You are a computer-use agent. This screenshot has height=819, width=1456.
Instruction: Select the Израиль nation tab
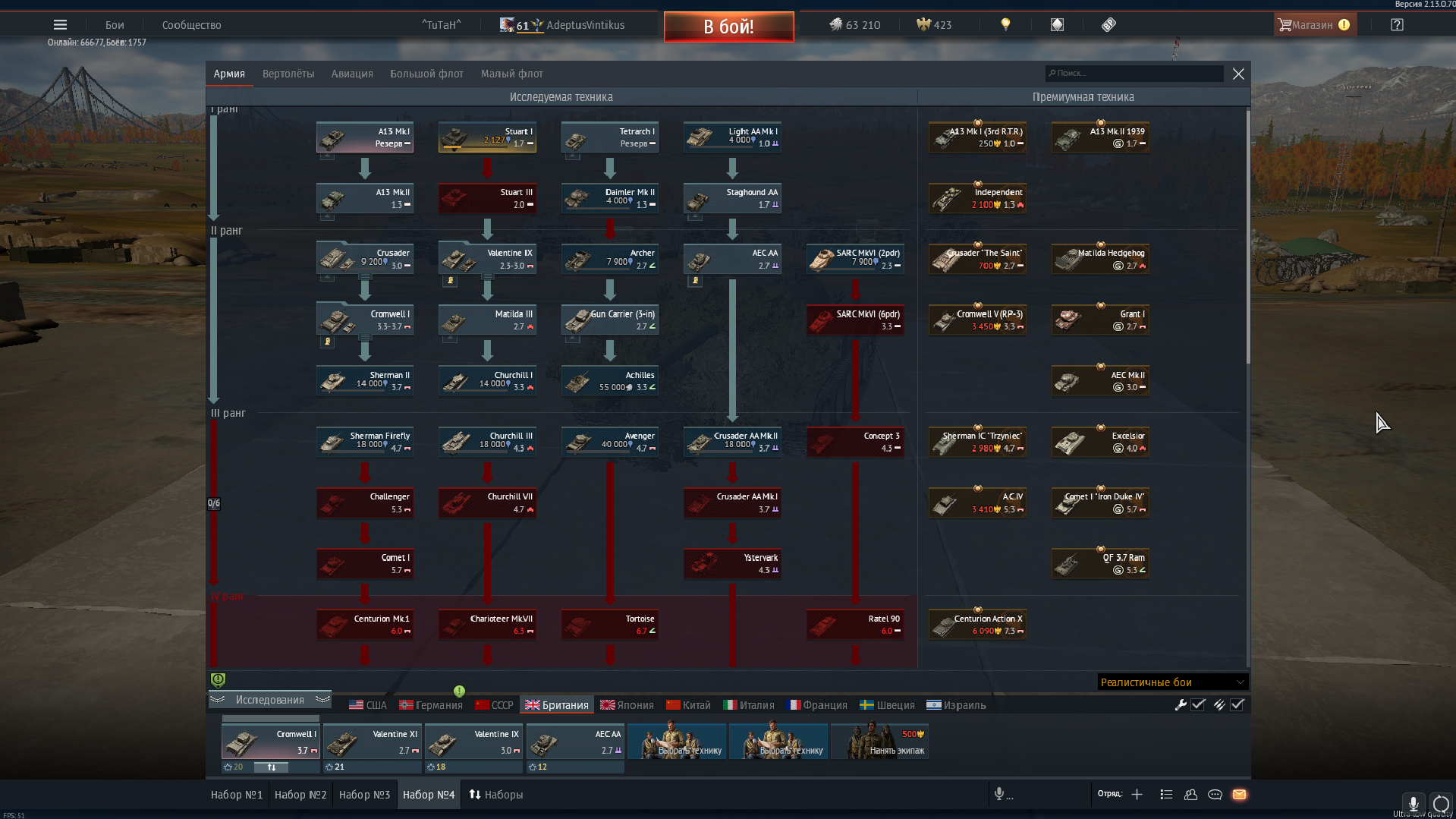(x=957, y=705)
